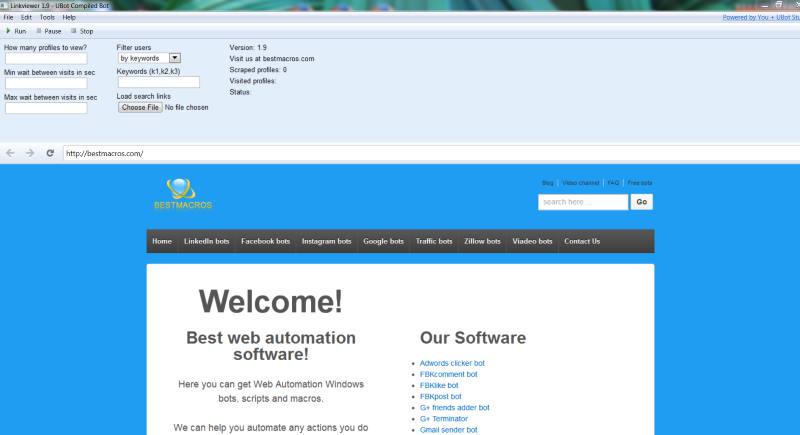Click Choose File for search links
Viewport: 800px width, 435px height.
pyautogui.click(x=140, y=108)
